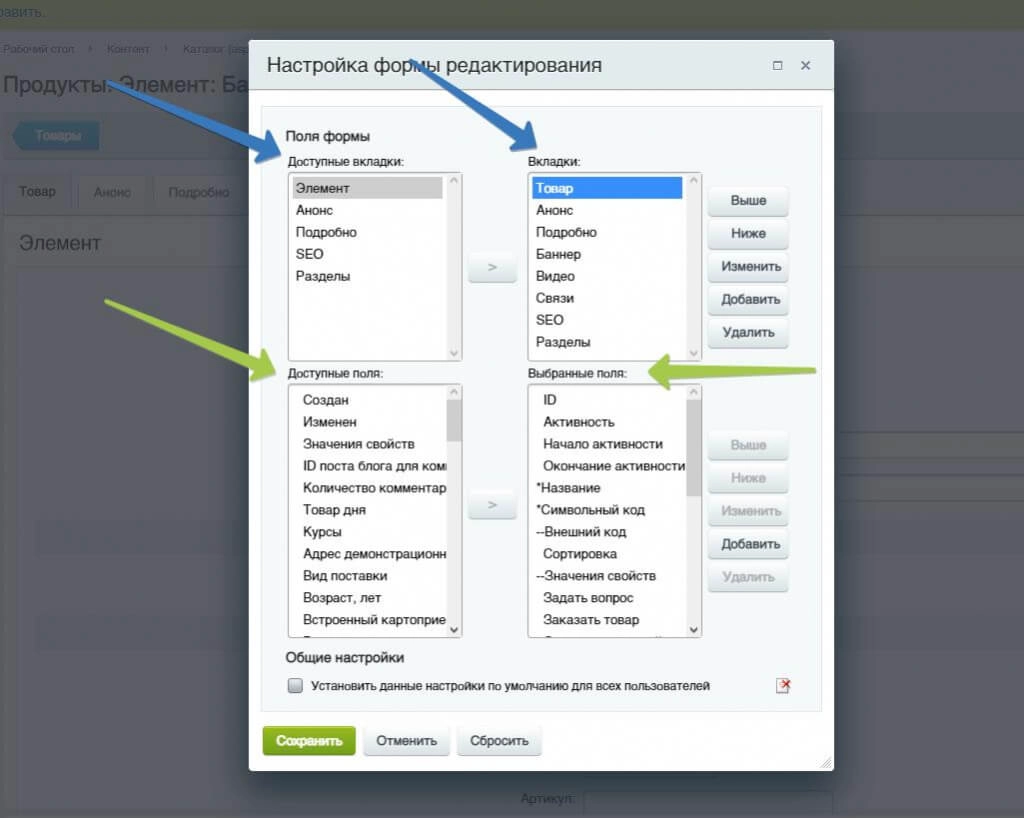The image size is (1024, 818).
Task: Click scrollbar thumb in Доступные поля list
Action: tap(454, 420)
